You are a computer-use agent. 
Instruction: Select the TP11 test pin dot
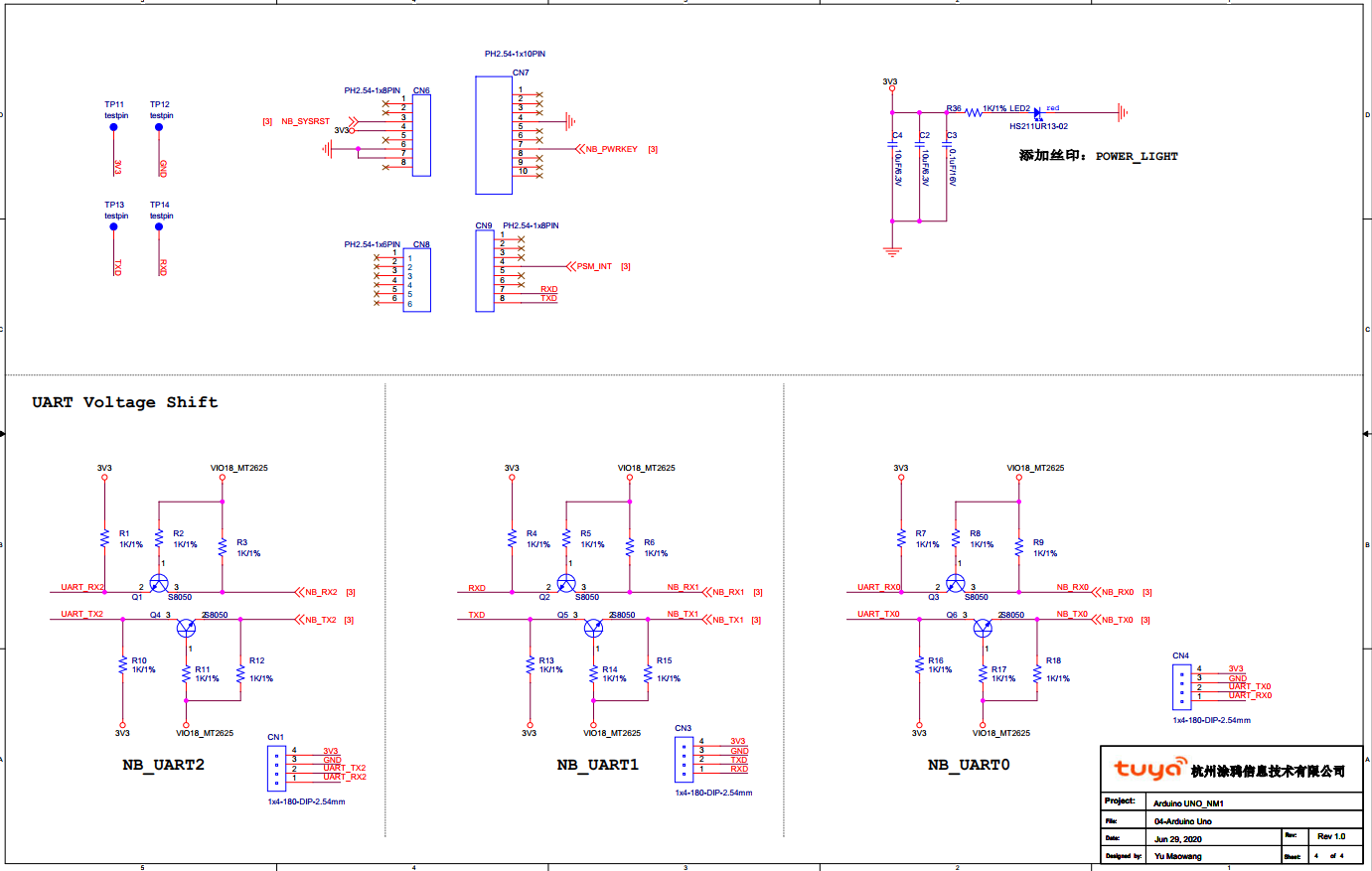[113, 127]
